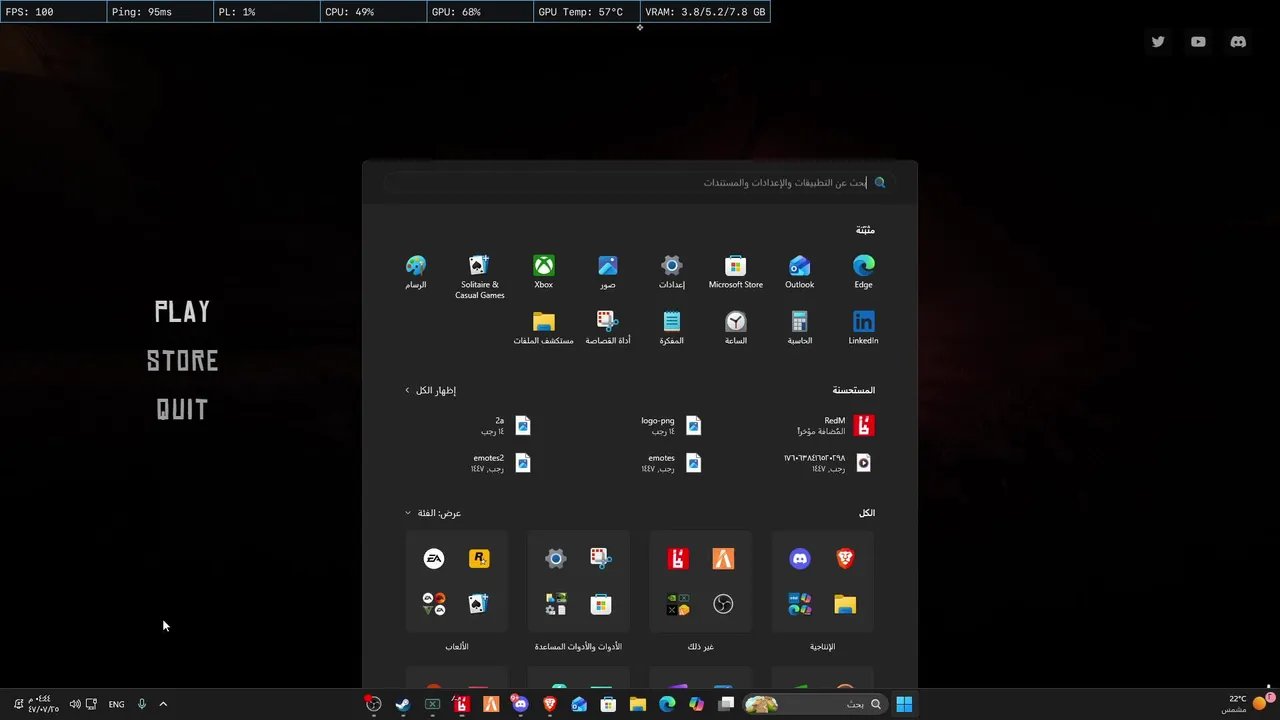Open Outlook in the pinned section
The width and height of the screenshot is (1280, 720).
tap(799, 271)
